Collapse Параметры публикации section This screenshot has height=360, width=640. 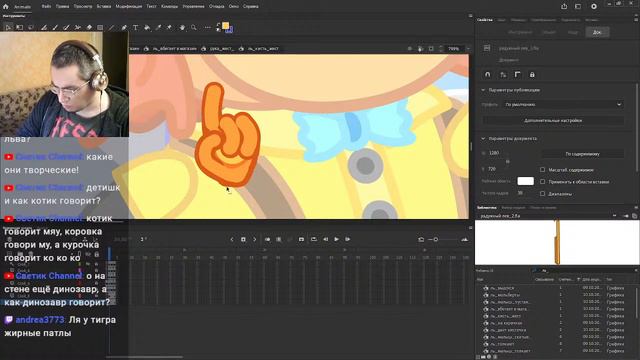(483, 90)
